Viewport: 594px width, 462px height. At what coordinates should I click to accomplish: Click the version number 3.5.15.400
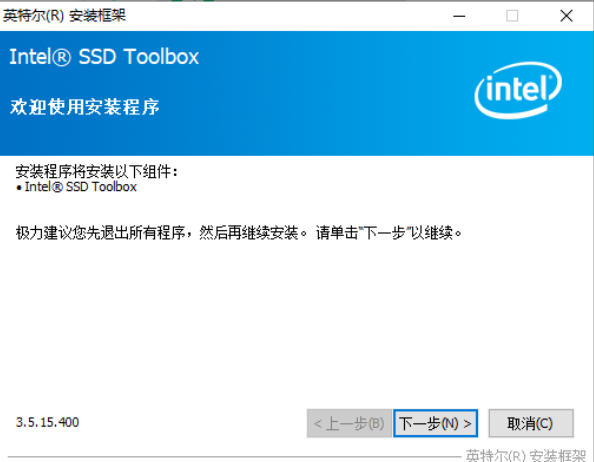pyautogui.click(x=47, y=422)
